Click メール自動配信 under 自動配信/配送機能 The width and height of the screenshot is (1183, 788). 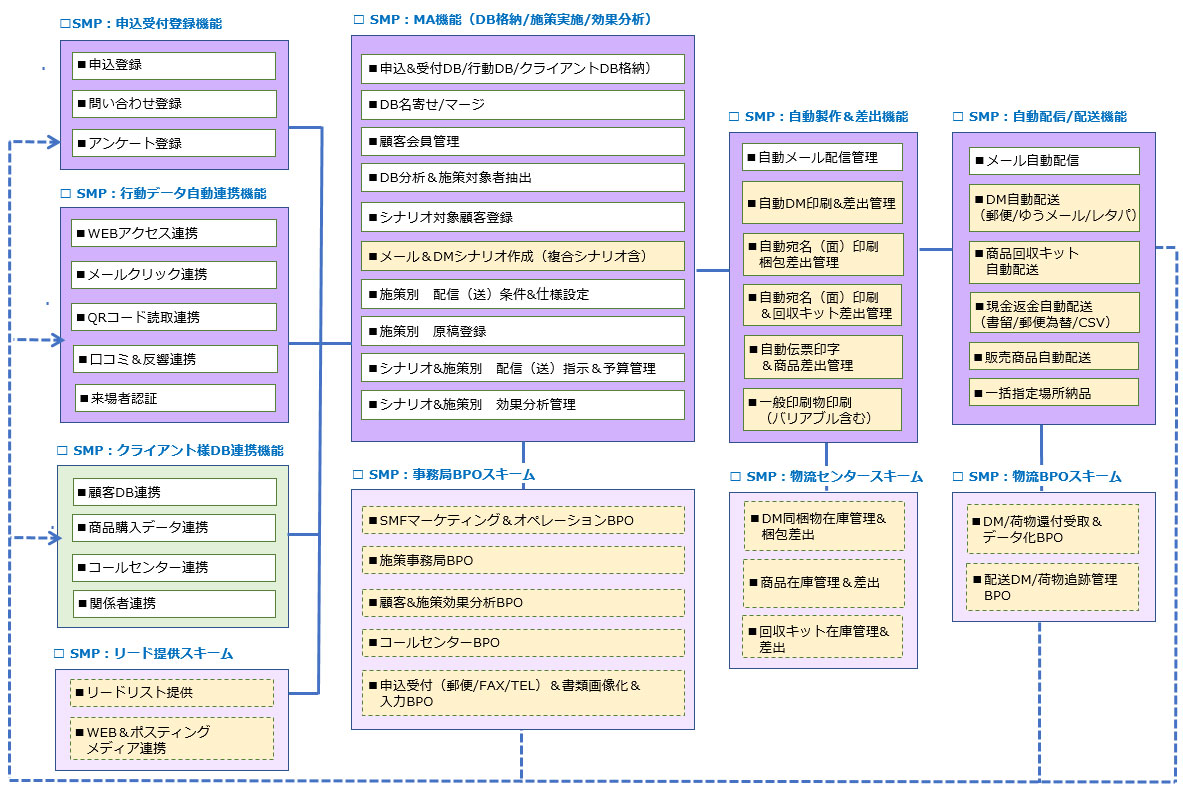point(1052,160)
